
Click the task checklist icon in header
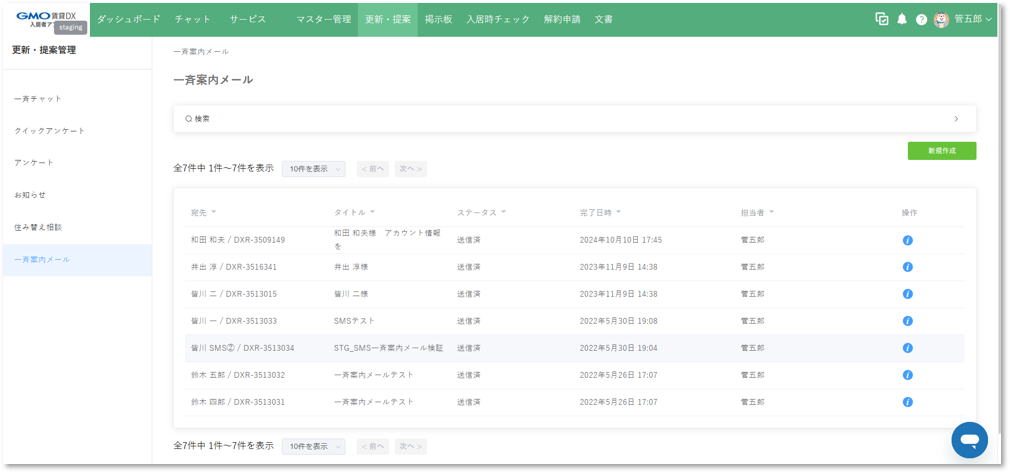coord(882,19)
